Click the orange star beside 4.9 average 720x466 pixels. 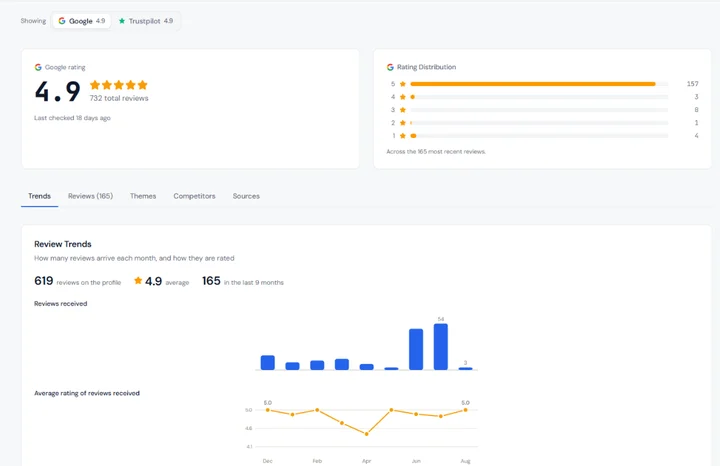coord(138,280)
